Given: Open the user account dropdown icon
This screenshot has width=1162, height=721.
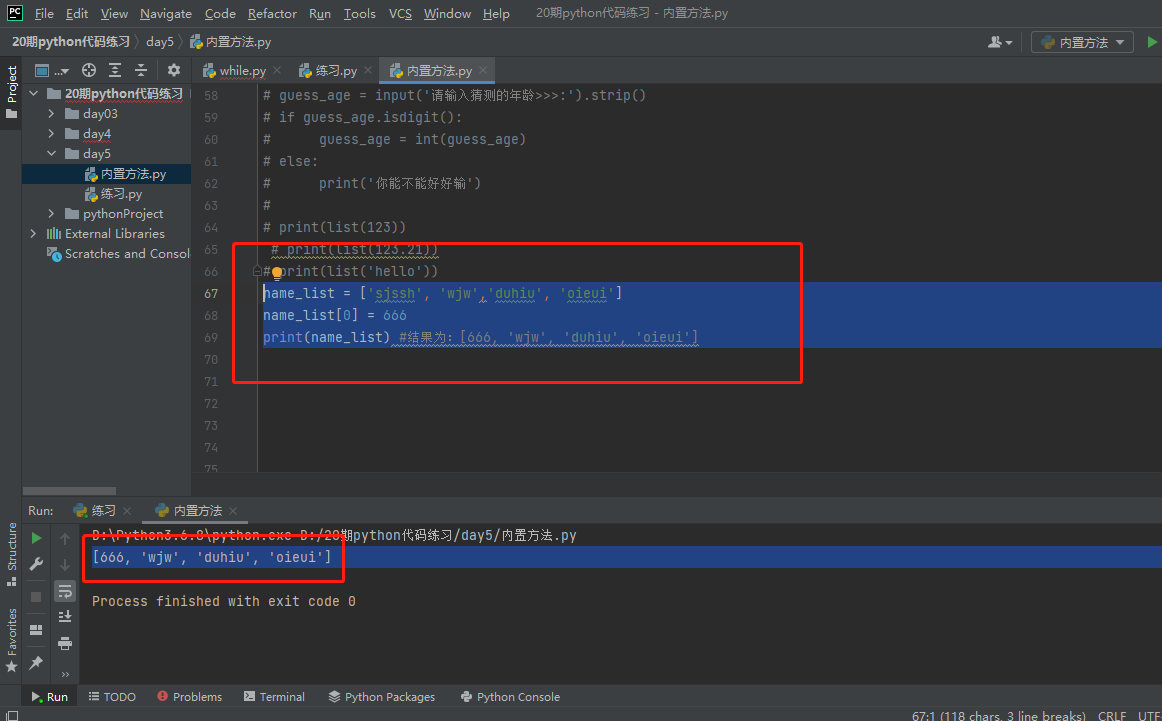Looking at the screenshot, I should click(x=1000, y=42).
